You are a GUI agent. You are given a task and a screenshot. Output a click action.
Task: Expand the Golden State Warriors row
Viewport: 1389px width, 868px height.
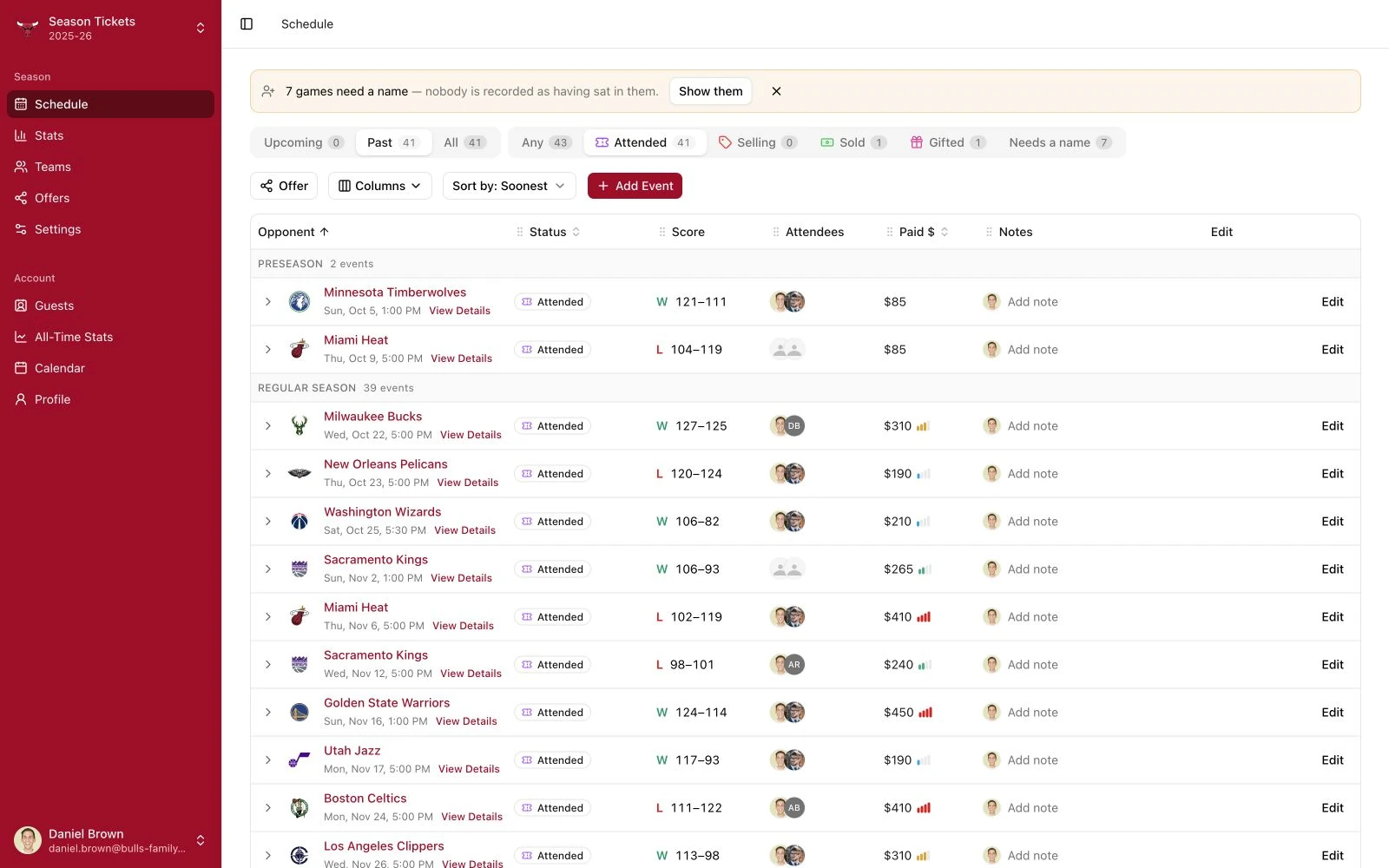pos(268,713)
